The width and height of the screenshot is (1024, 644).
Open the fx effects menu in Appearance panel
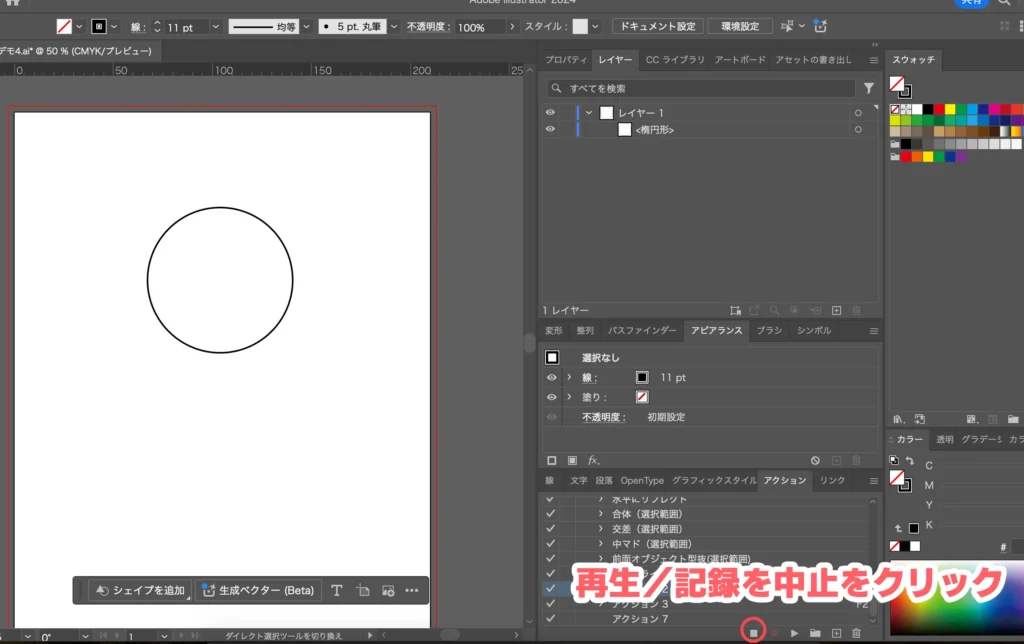(591, 460)
